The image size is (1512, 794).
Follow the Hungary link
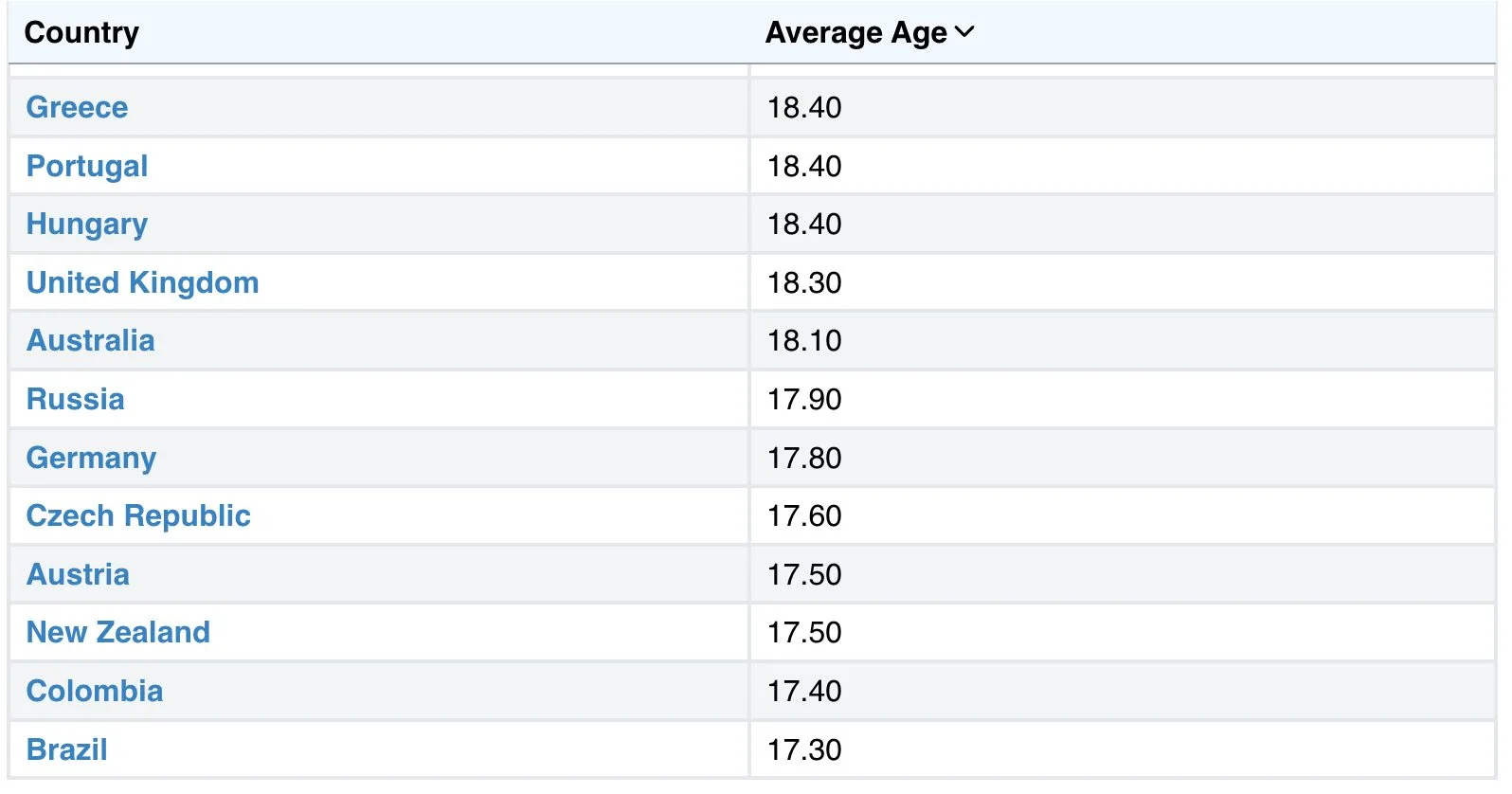(87, 225)
